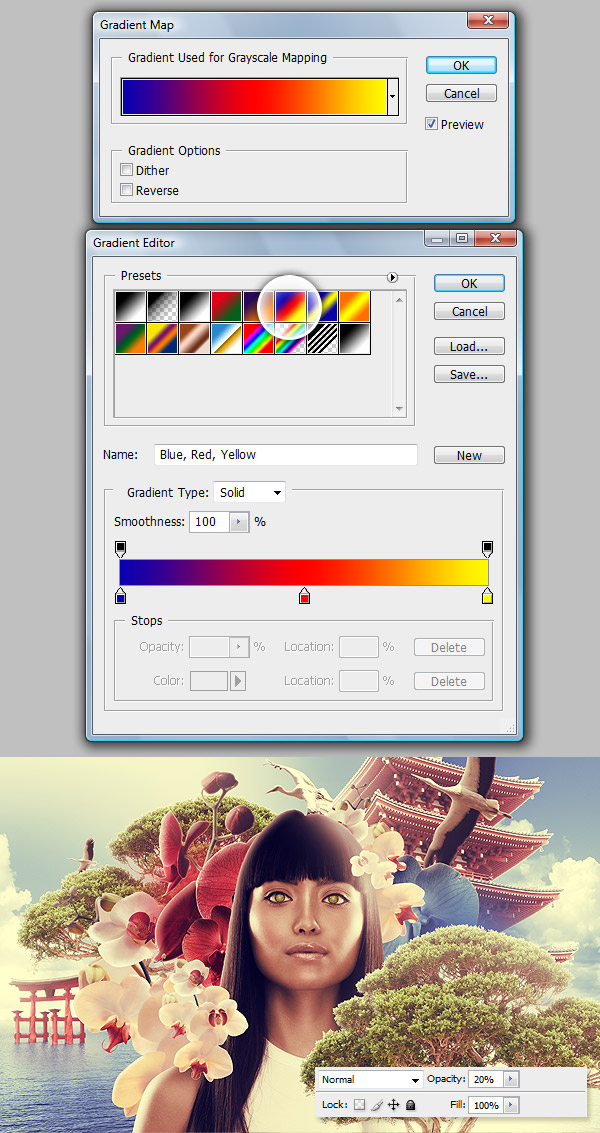Select the red color stop at midpoint
The height and width of the screenshot is (1133, 600).
304,596
